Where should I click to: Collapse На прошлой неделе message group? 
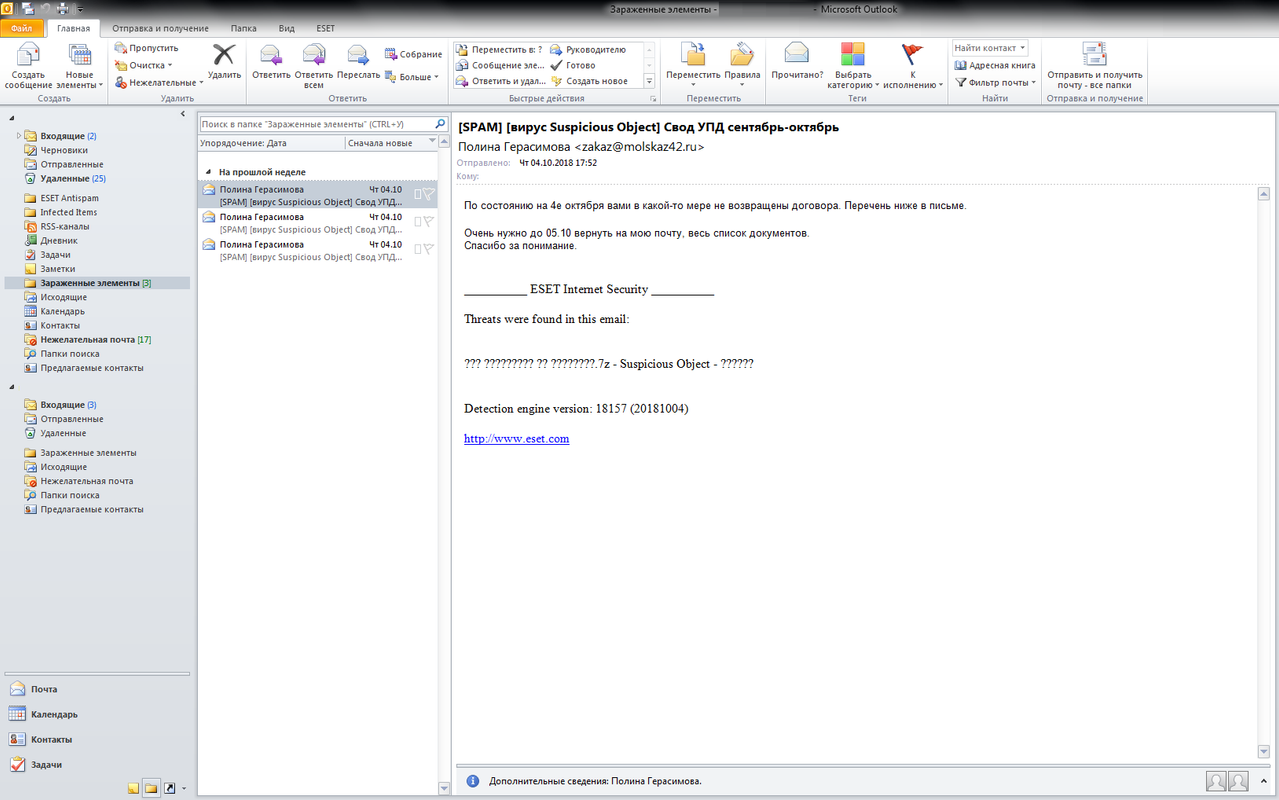pyautogui.click(x=208, y=172)
